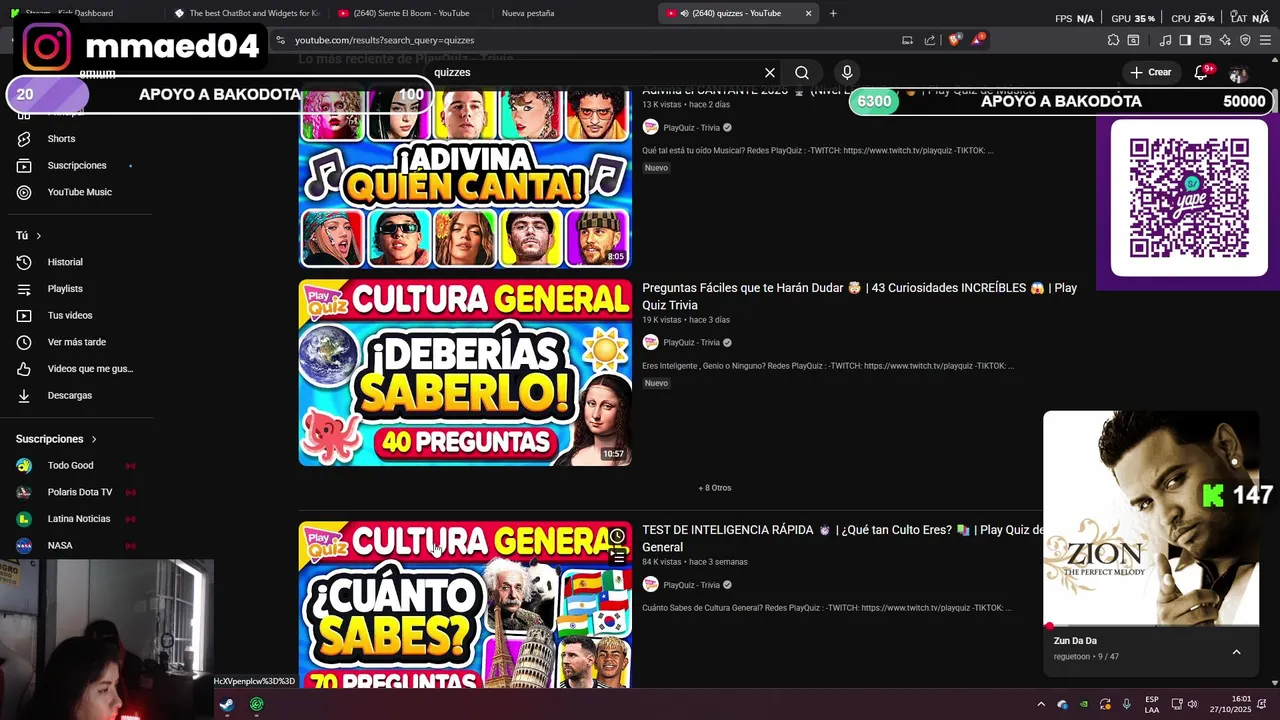Open the browser hamburger menu

pos(1265,40)
